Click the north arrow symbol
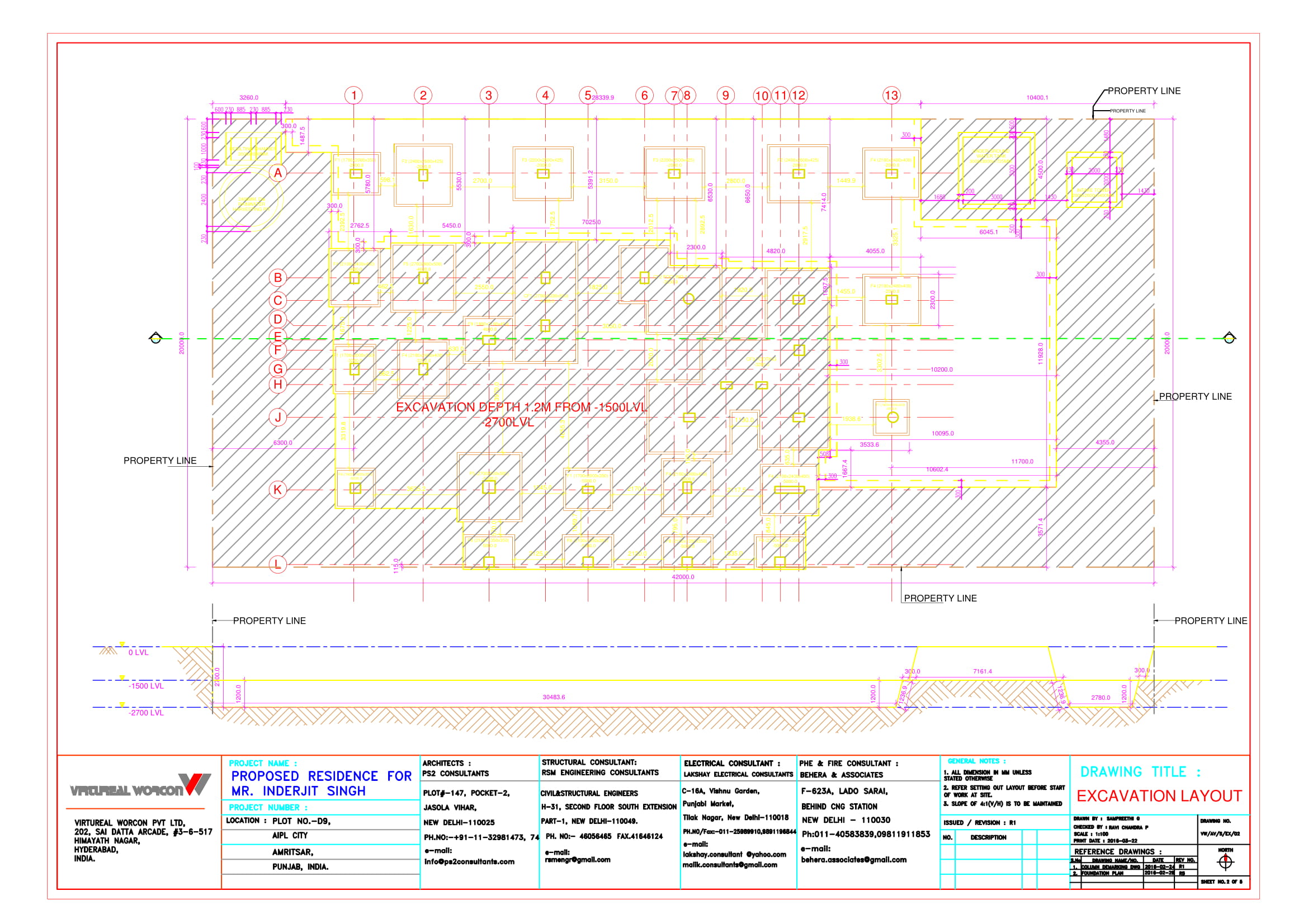The height and width of the screenshot is (924, 1308). click(1225, 862)
